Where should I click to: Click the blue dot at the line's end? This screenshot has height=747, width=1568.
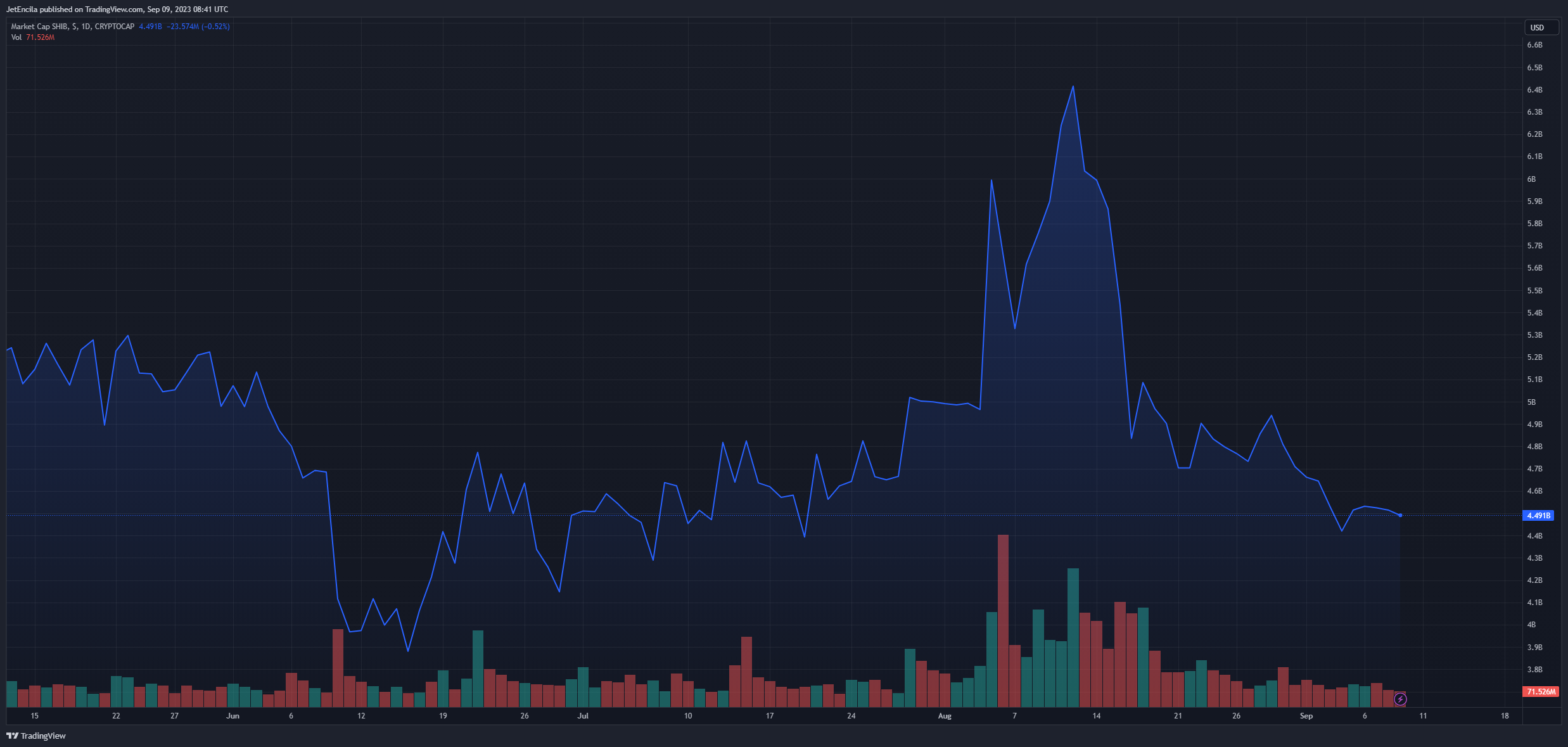(x=1400, y=515)
